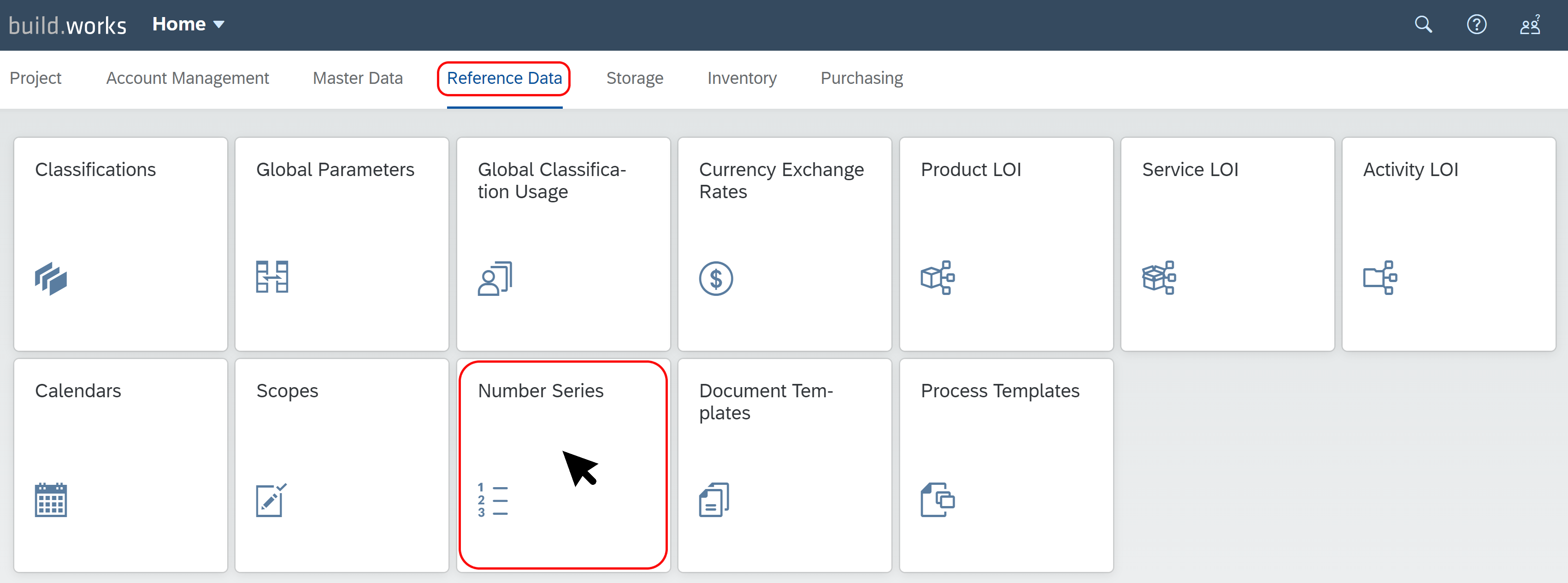1568x583 pixels.
Task: Open the Global Parameters tile title
Action: (x=335, y=169)
